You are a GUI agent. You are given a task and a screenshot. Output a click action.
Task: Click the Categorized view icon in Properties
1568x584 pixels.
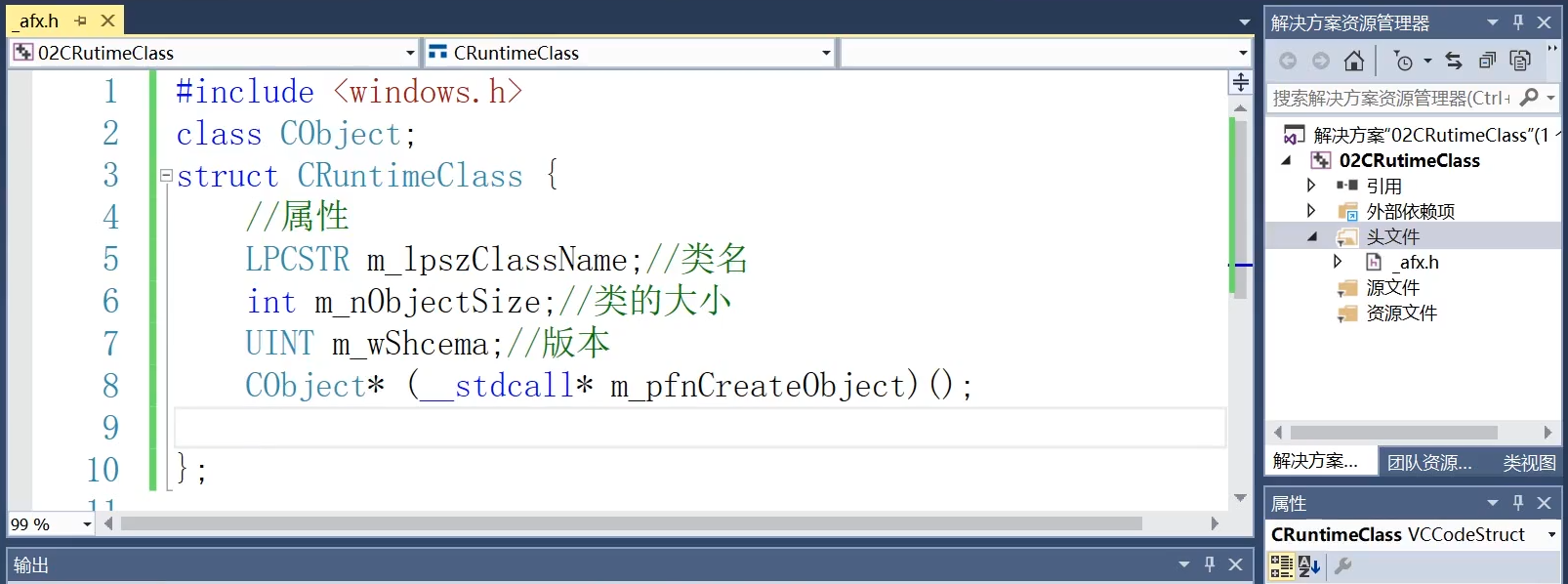[x=1281, y=565]
